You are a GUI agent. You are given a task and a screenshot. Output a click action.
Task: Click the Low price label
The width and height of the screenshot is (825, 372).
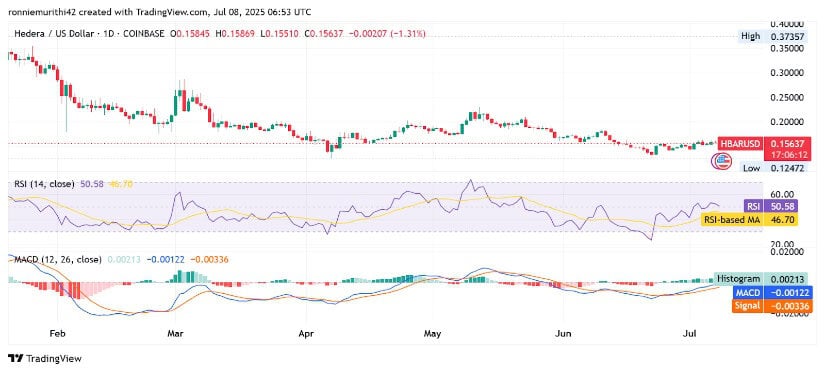click(x=751, y=168)
